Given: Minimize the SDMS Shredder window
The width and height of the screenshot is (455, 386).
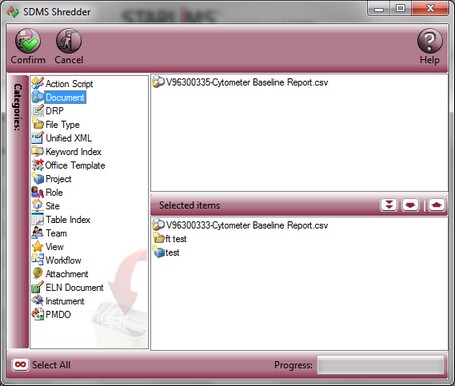Looking at the screenshot, I should click(x=379, y=8).
